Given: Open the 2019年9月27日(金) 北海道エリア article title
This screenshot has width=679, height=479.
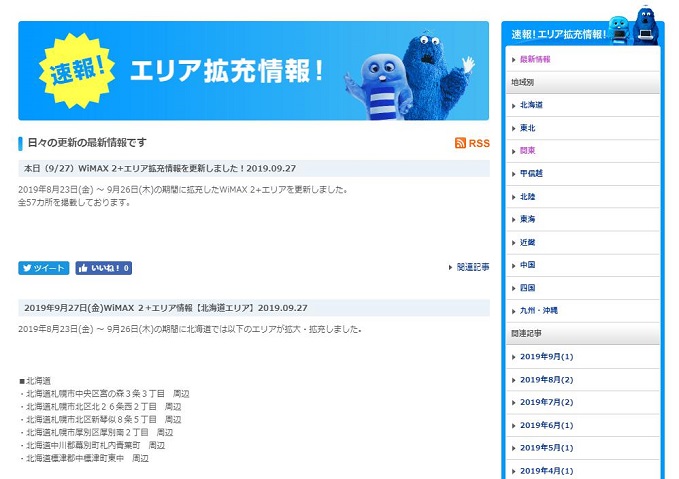Looking at the screenshot, I should (x=165, y=308).
